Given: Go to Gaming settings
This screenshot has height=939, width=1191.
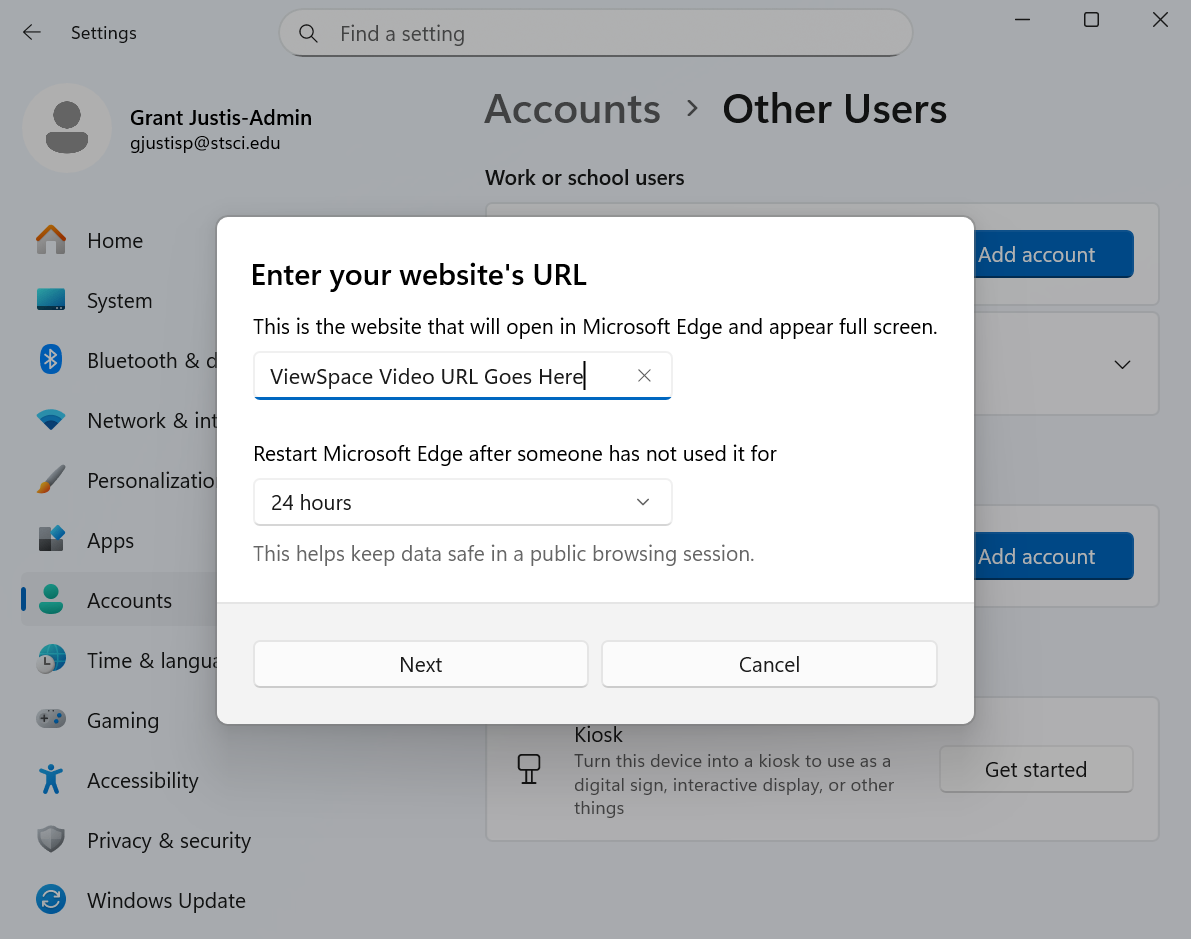Looking at the screenshot, I should (x=123, y=720).
